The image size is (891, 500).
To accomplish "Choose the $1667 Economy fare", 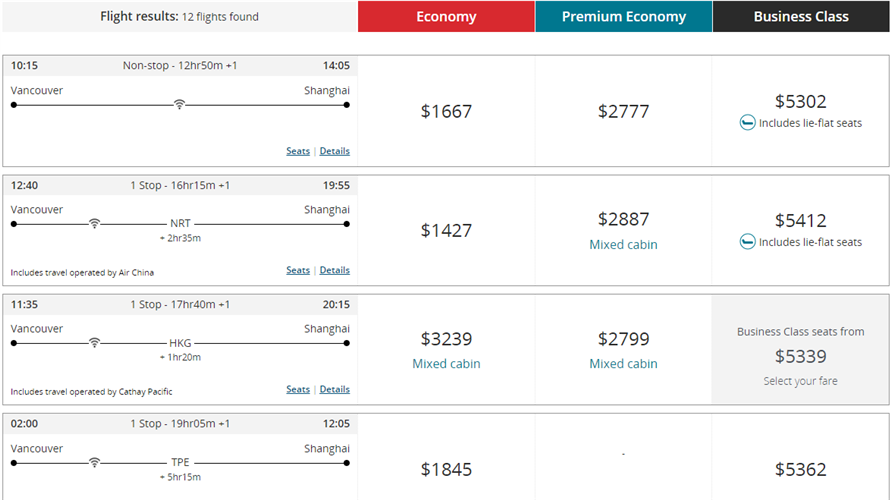I will [x=446, y=111].
